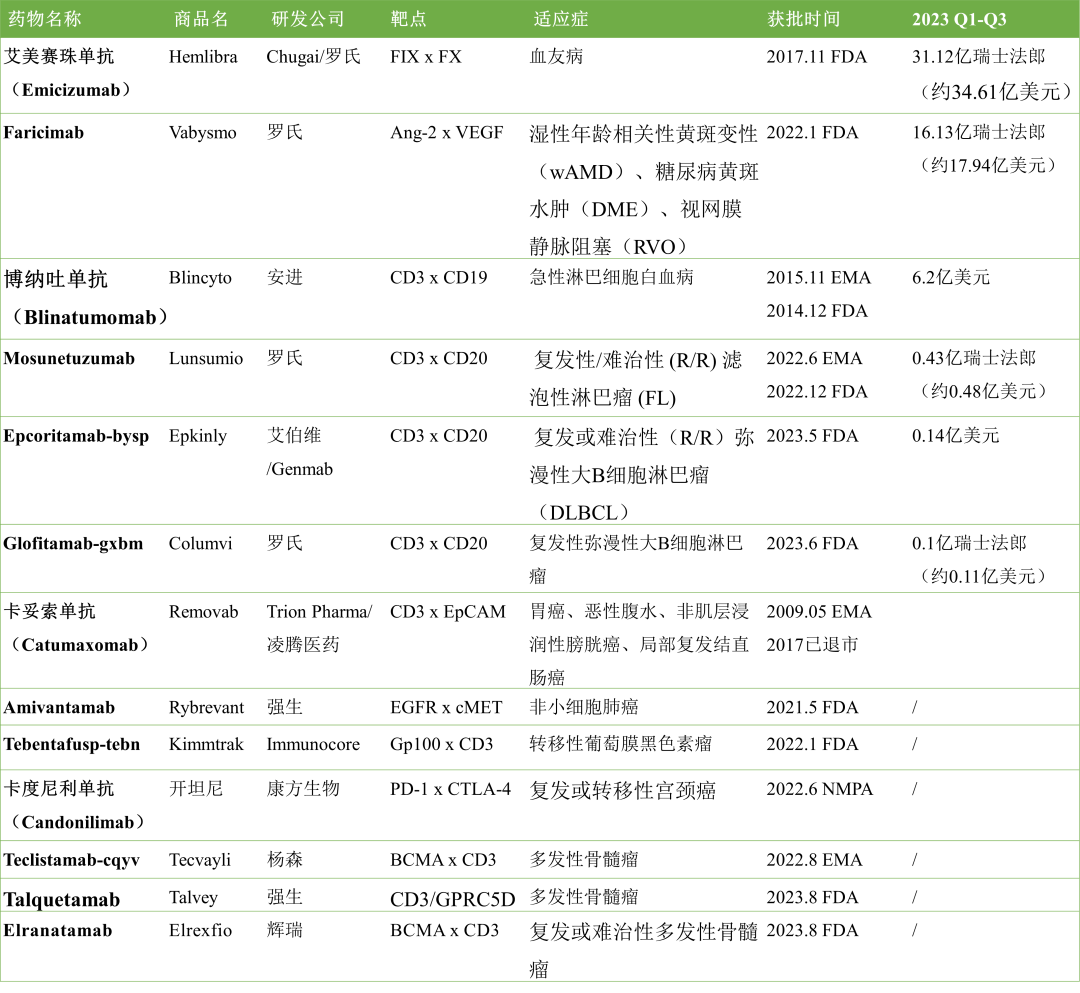Click the second-to-last table row
Screen dimensions: 1080x993
[x=540, y=894]
